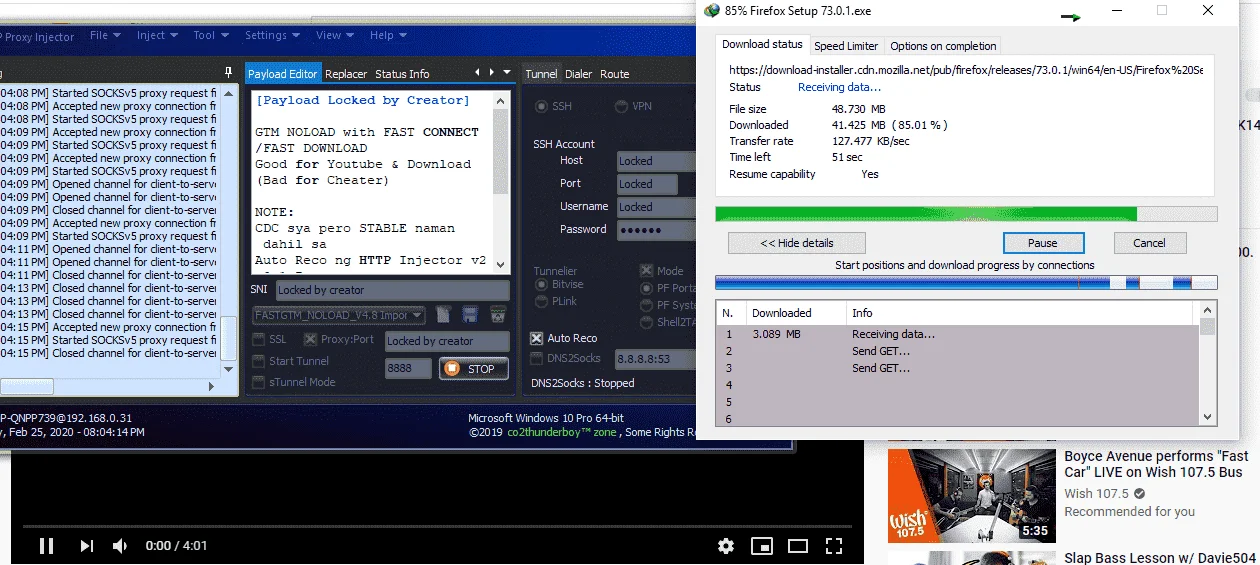Click payload text scrollbar down arrow
1260x565 pixels.
pyautogui.click(x=501, y=264)
